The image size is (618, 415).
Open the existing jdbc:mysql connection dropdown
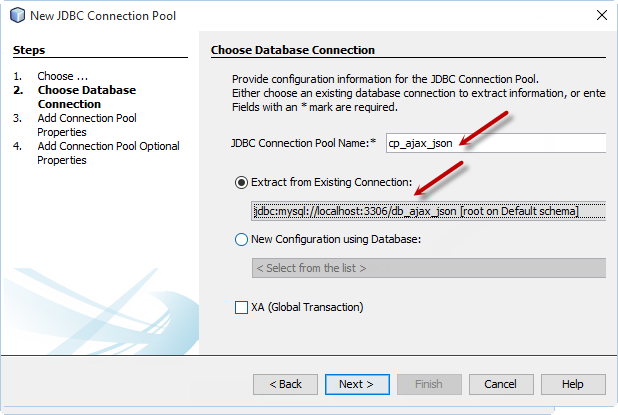click(428, 211)
